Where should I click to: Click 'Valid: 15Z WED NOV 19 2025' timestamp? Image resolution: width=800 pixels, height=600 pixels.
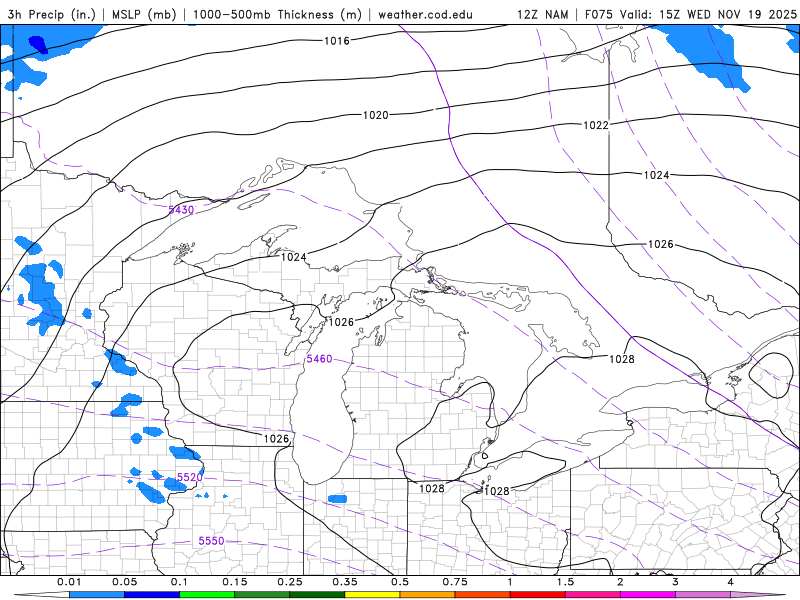(708, 14)
